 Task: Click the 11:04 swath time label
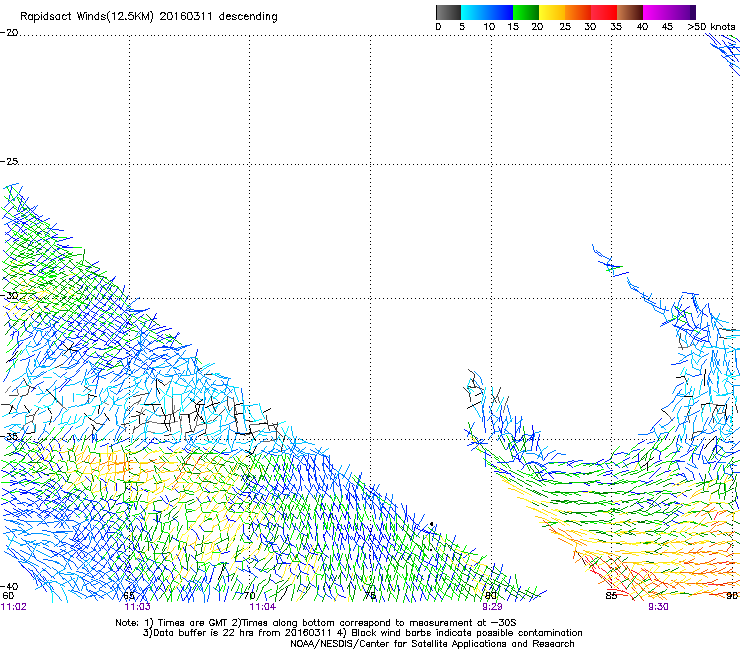click(x=262, y=607)
